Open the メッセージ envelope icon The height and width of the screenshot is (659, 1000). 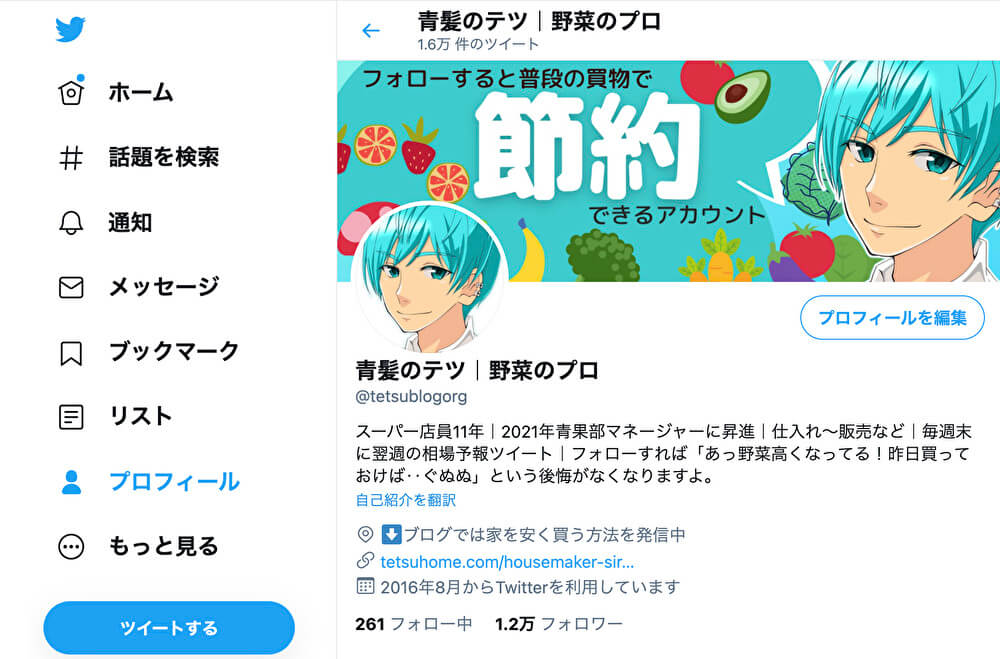pyautogui.click(x=71, y=288)
